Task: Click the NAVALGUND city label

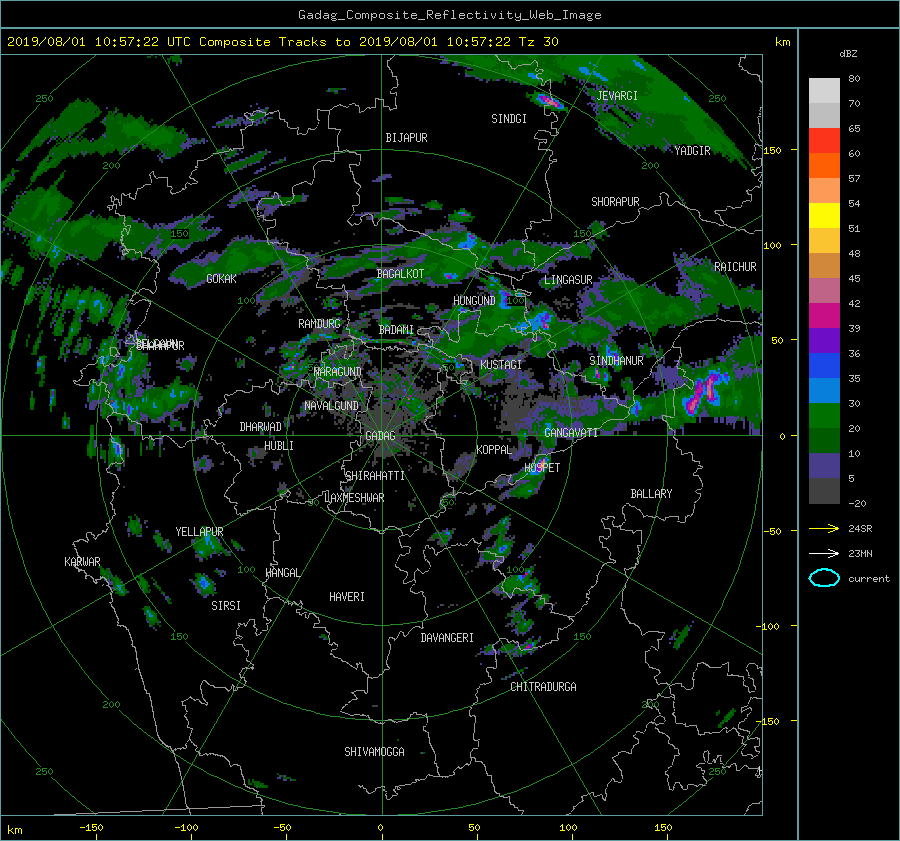Action: click(x=331, y=406)
